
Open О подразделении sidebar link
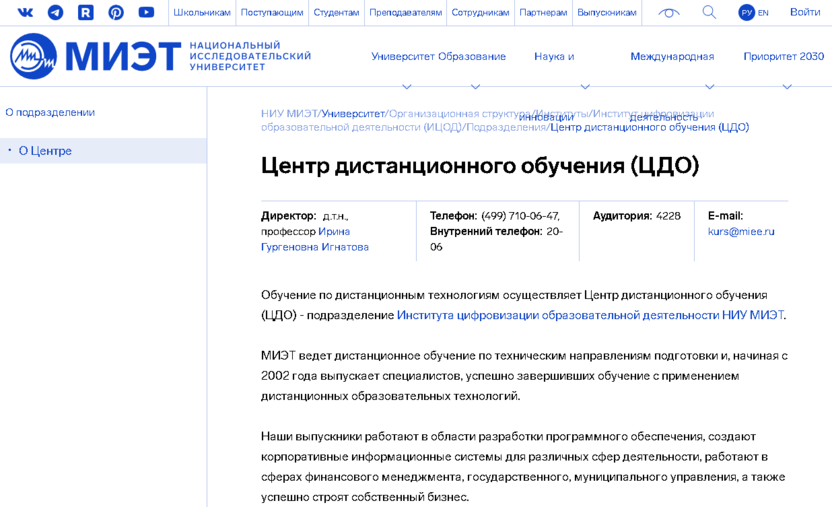click(50, 112)
